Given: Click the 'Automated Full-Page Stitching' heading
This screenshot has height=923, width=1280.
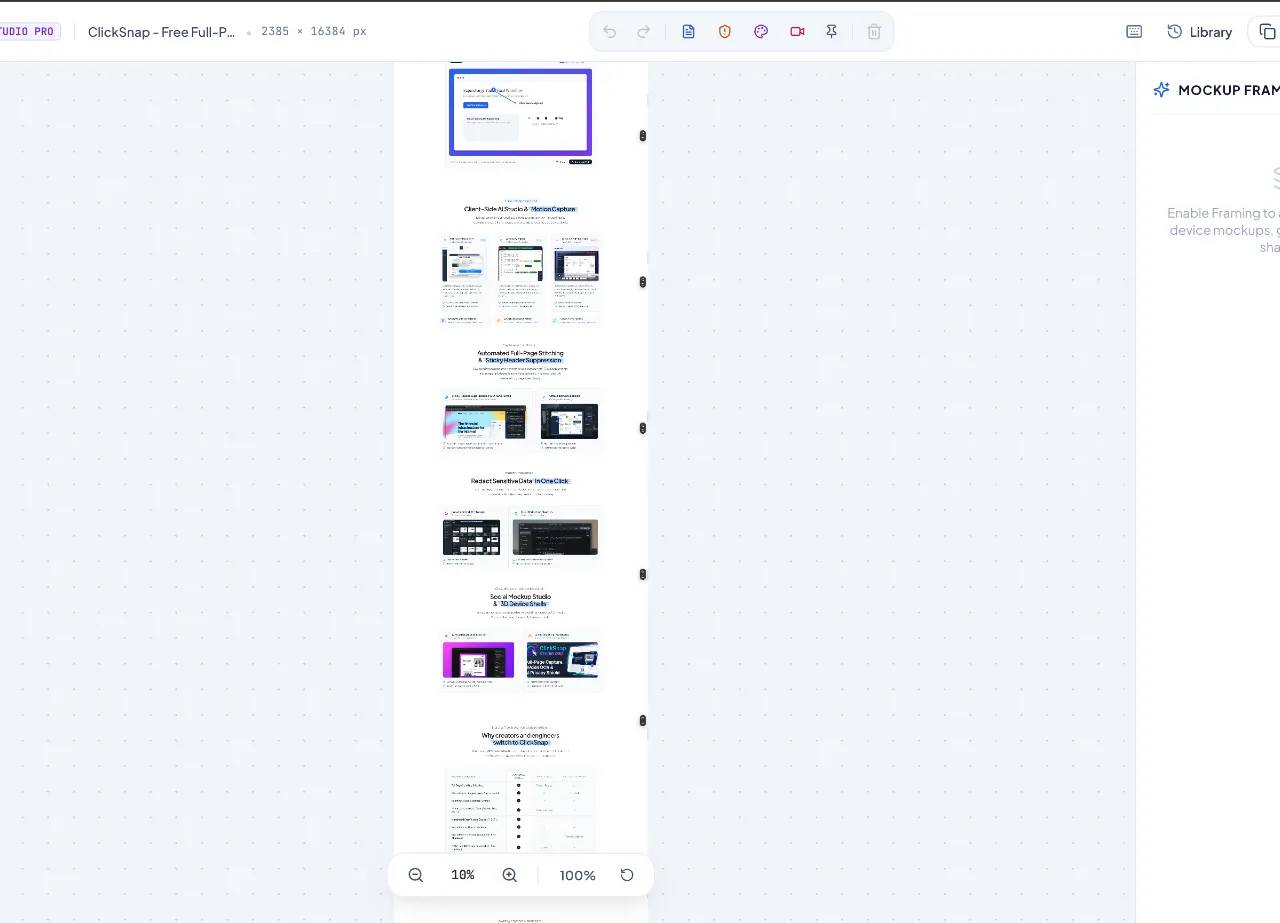Looking at the screenshot, I should pos(520,357).
